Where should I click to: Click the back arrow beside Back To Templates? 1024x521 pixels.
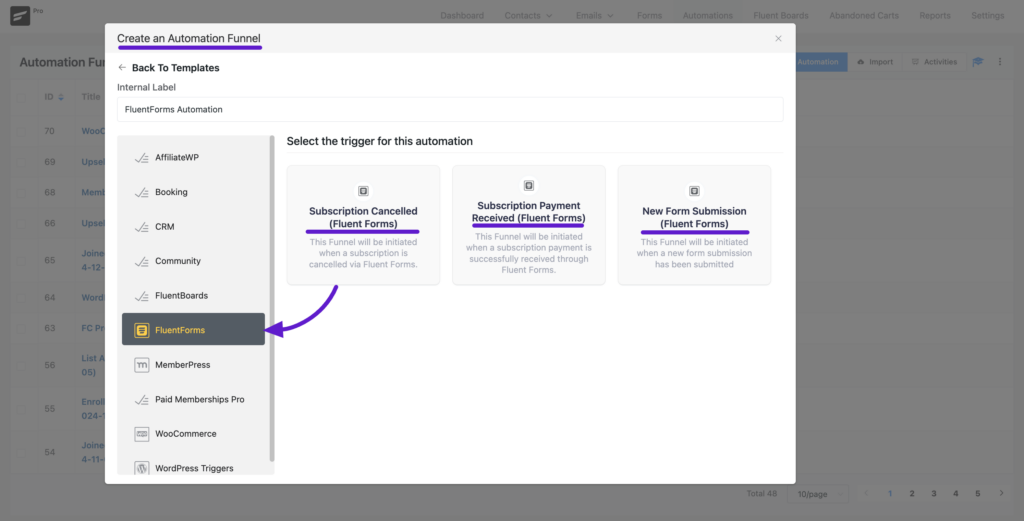[122, 67]
